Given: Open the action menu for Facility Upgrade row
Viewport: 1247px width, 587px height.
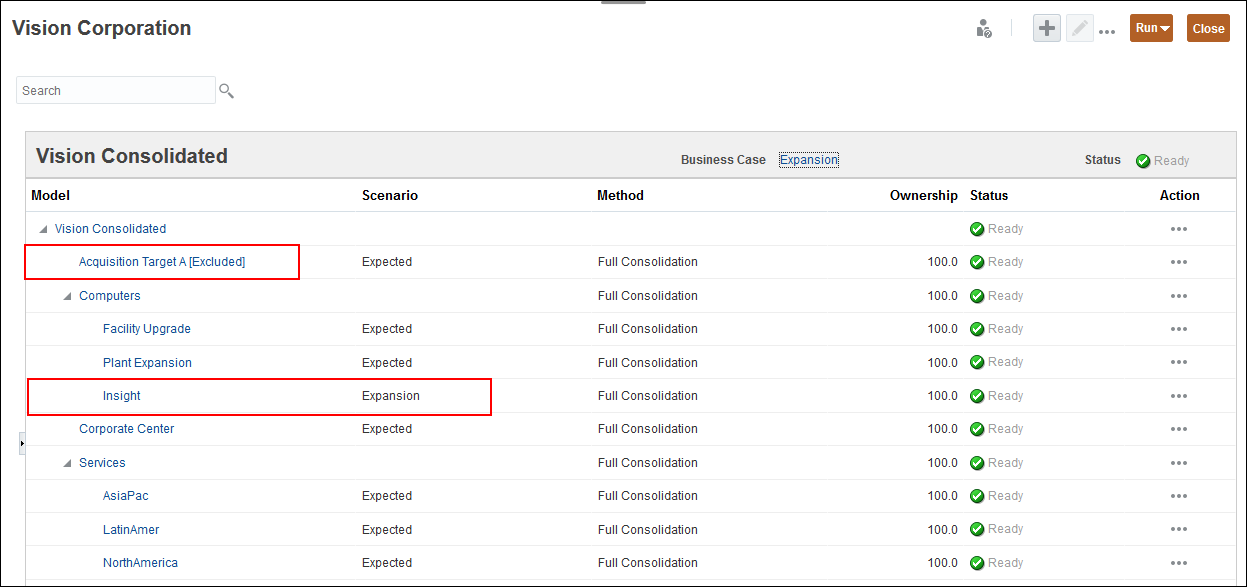Looking at the screenshot, I should pos(1179,329).
